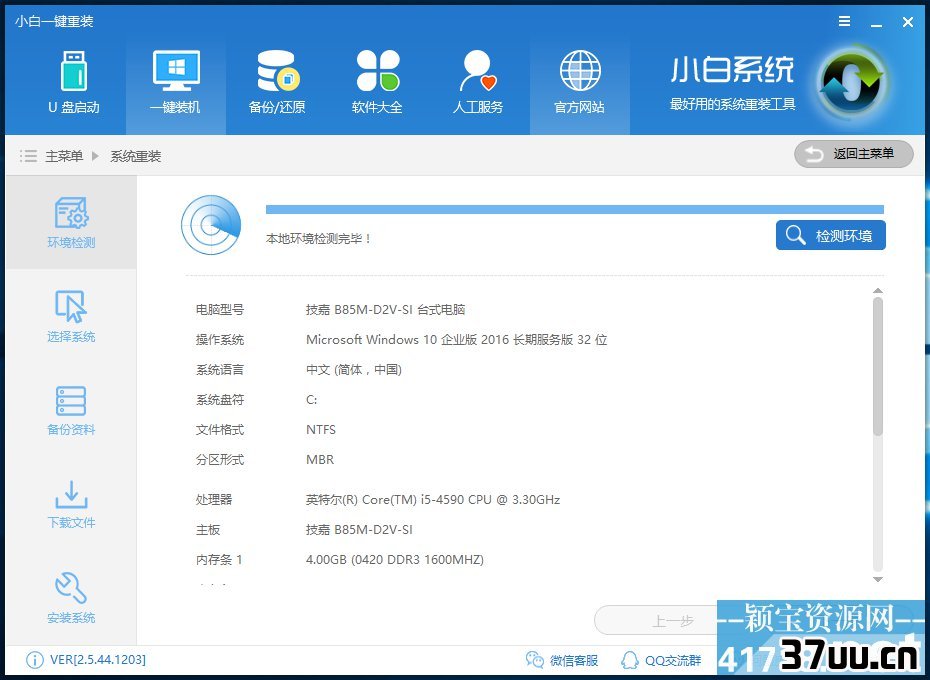Open 微信客服 link
Screen dimensions: 930x680
point(561,660)
